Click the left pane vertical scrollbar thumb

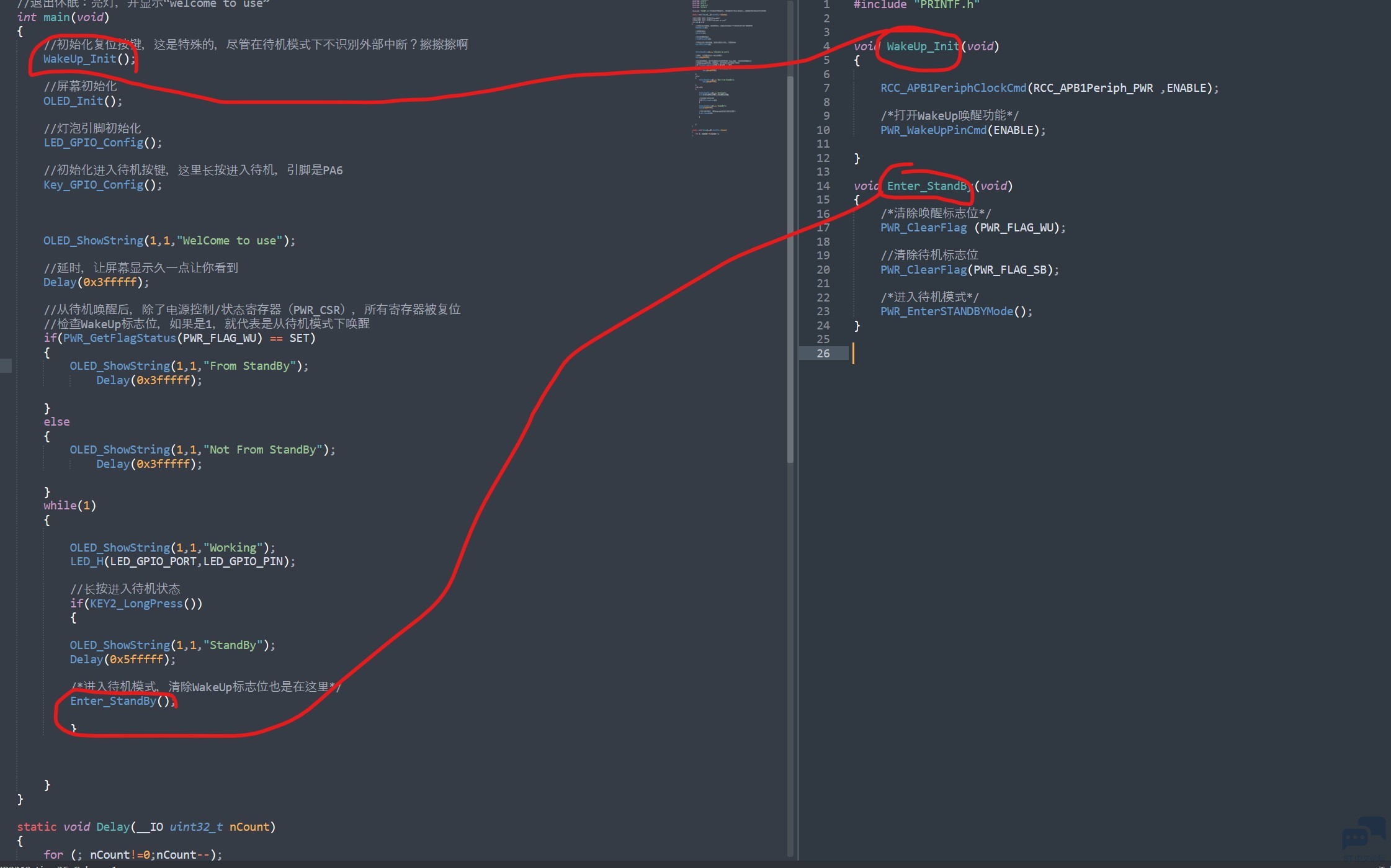point(790,269)
